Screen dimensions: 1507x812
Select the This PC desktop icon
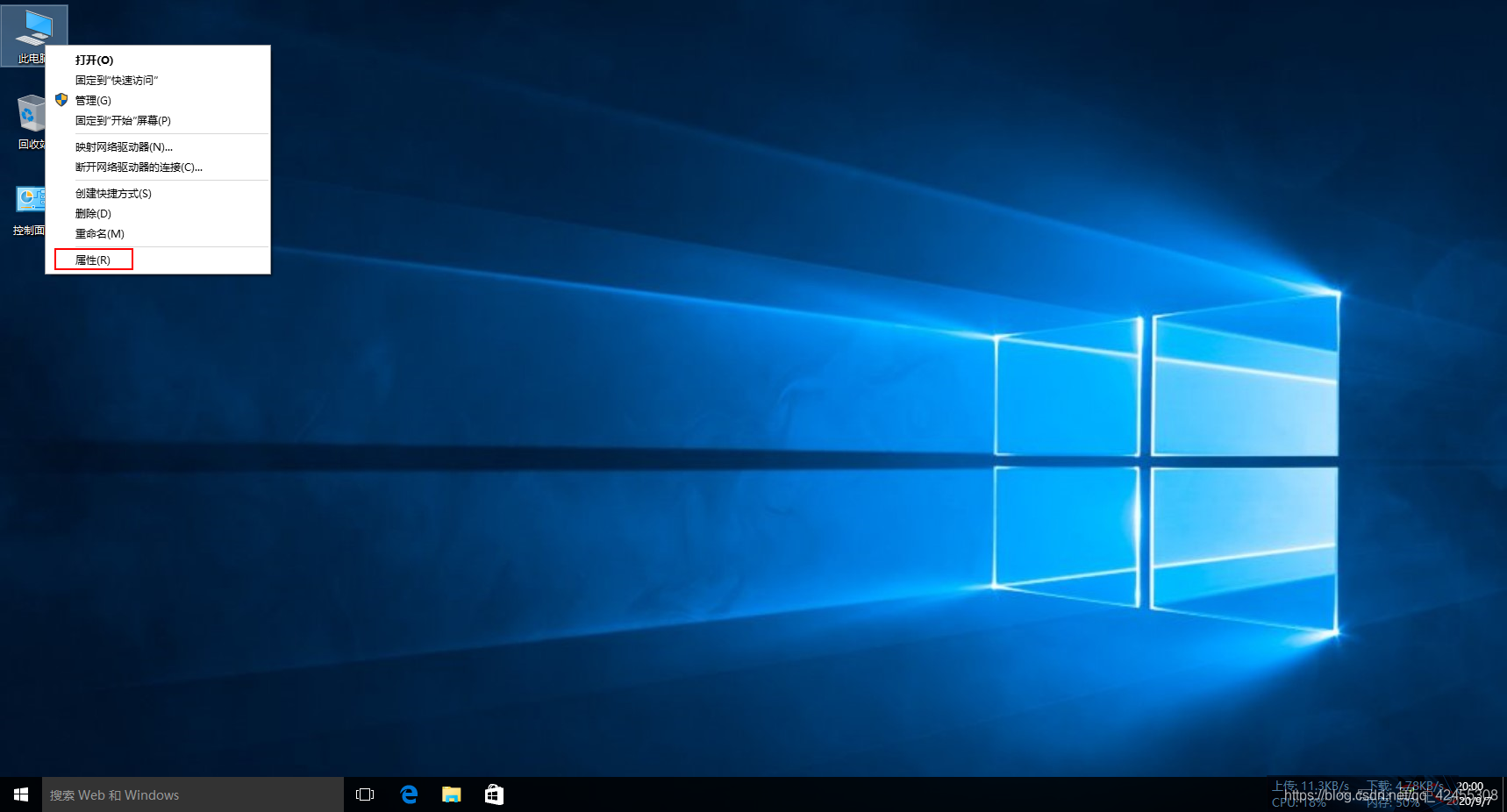point(33,35)
